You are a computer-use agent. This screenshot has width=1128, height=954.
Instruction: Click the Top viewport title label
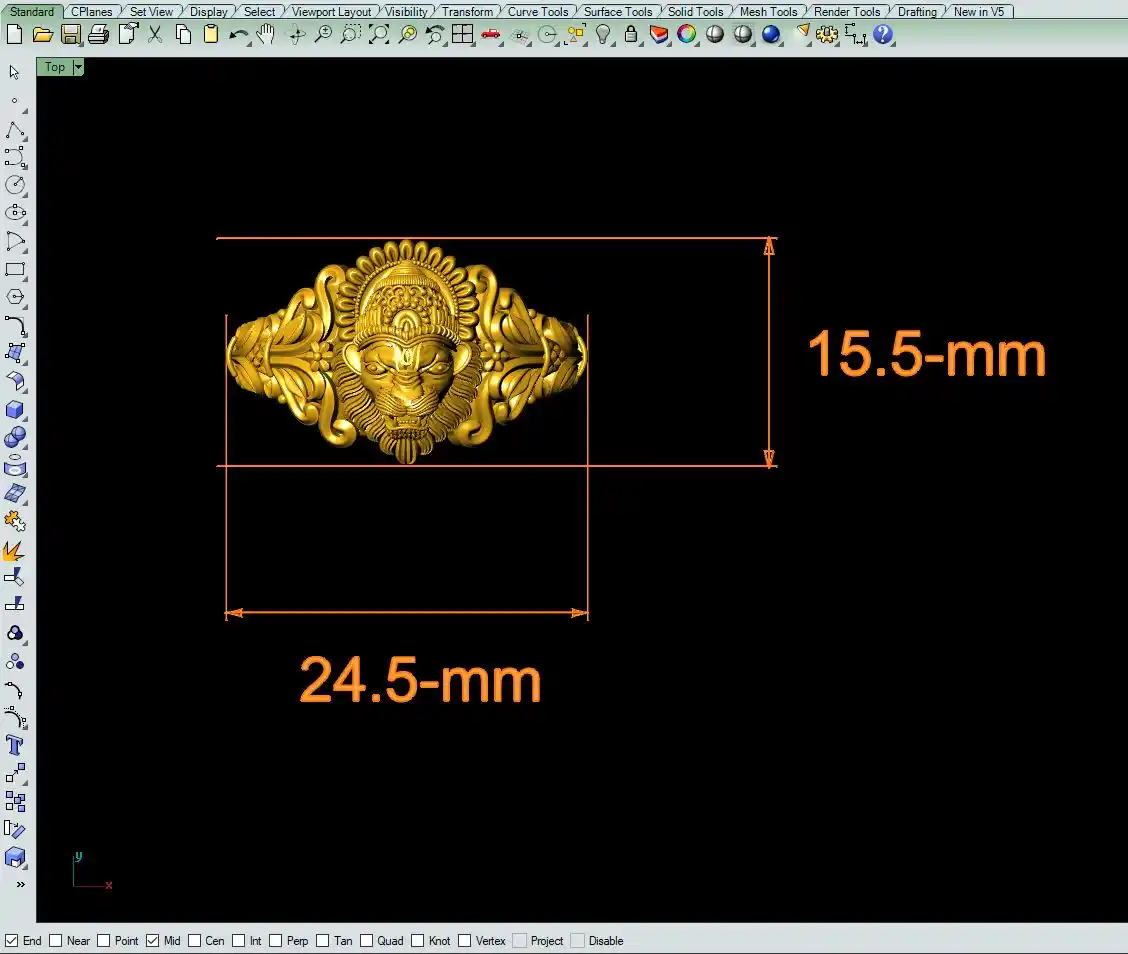click(55, 67)
